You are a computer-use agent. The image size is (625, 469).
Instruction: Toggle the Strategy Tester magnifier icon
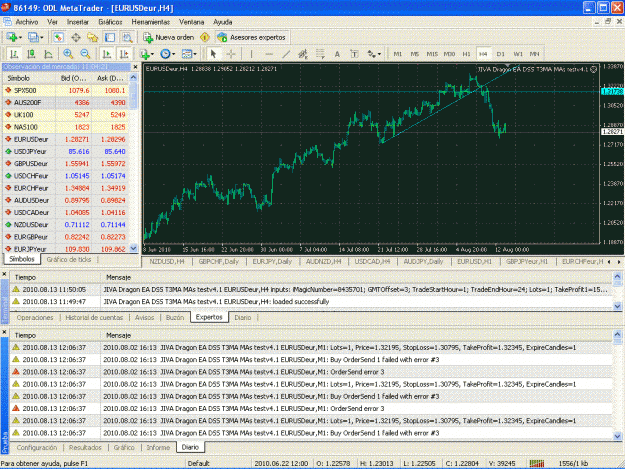tap(127, 37)
